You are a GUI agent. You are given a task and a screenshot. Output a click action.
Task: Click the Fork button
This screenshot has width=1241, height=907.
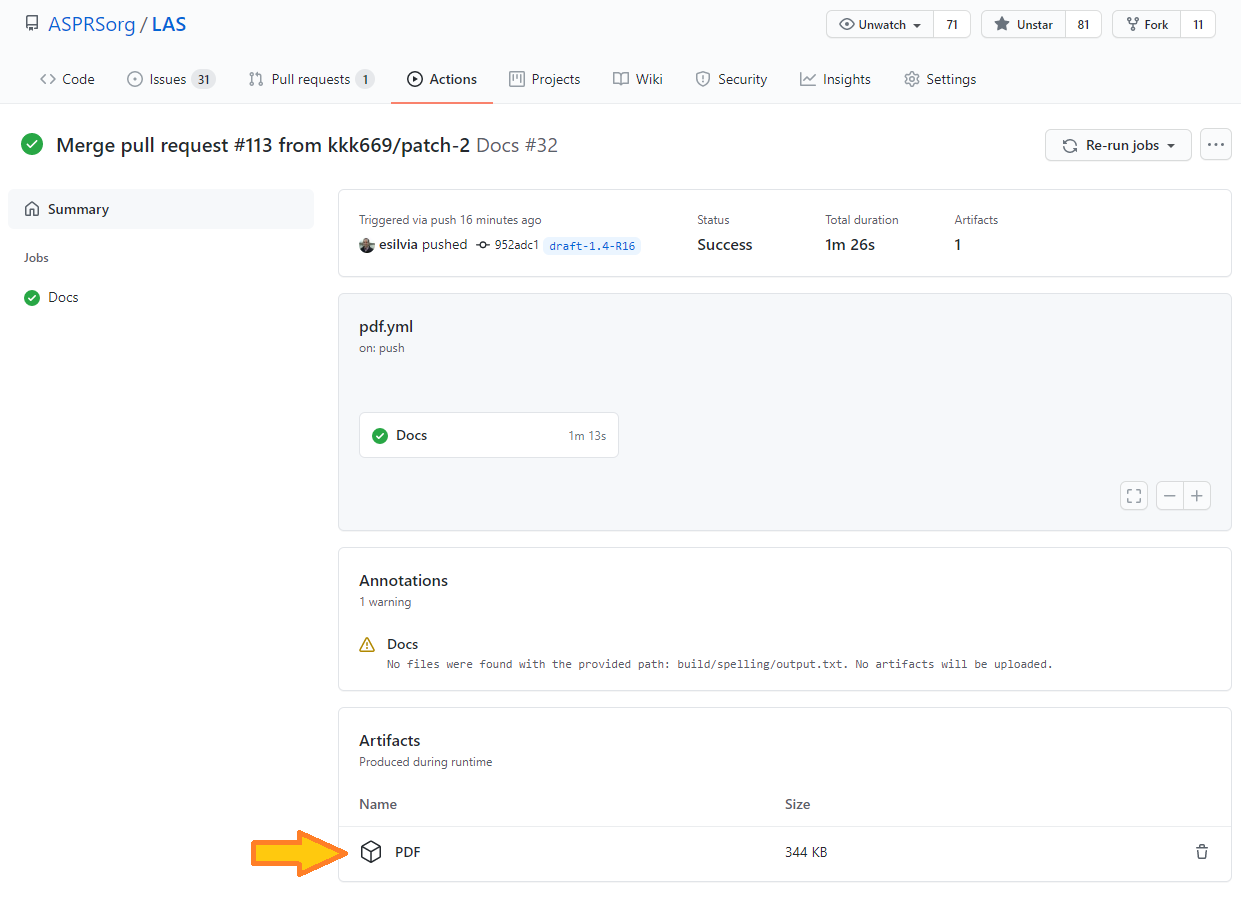[x=1146, y=25]
